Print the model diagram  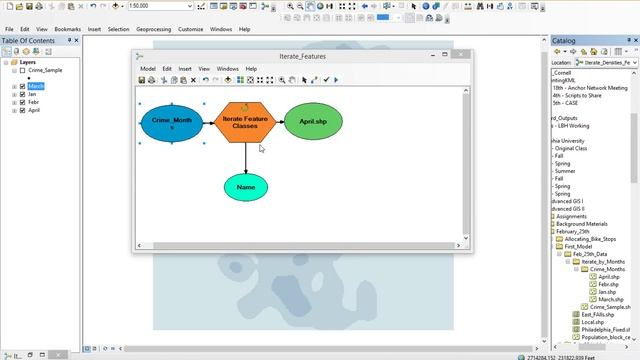(151, 80)
